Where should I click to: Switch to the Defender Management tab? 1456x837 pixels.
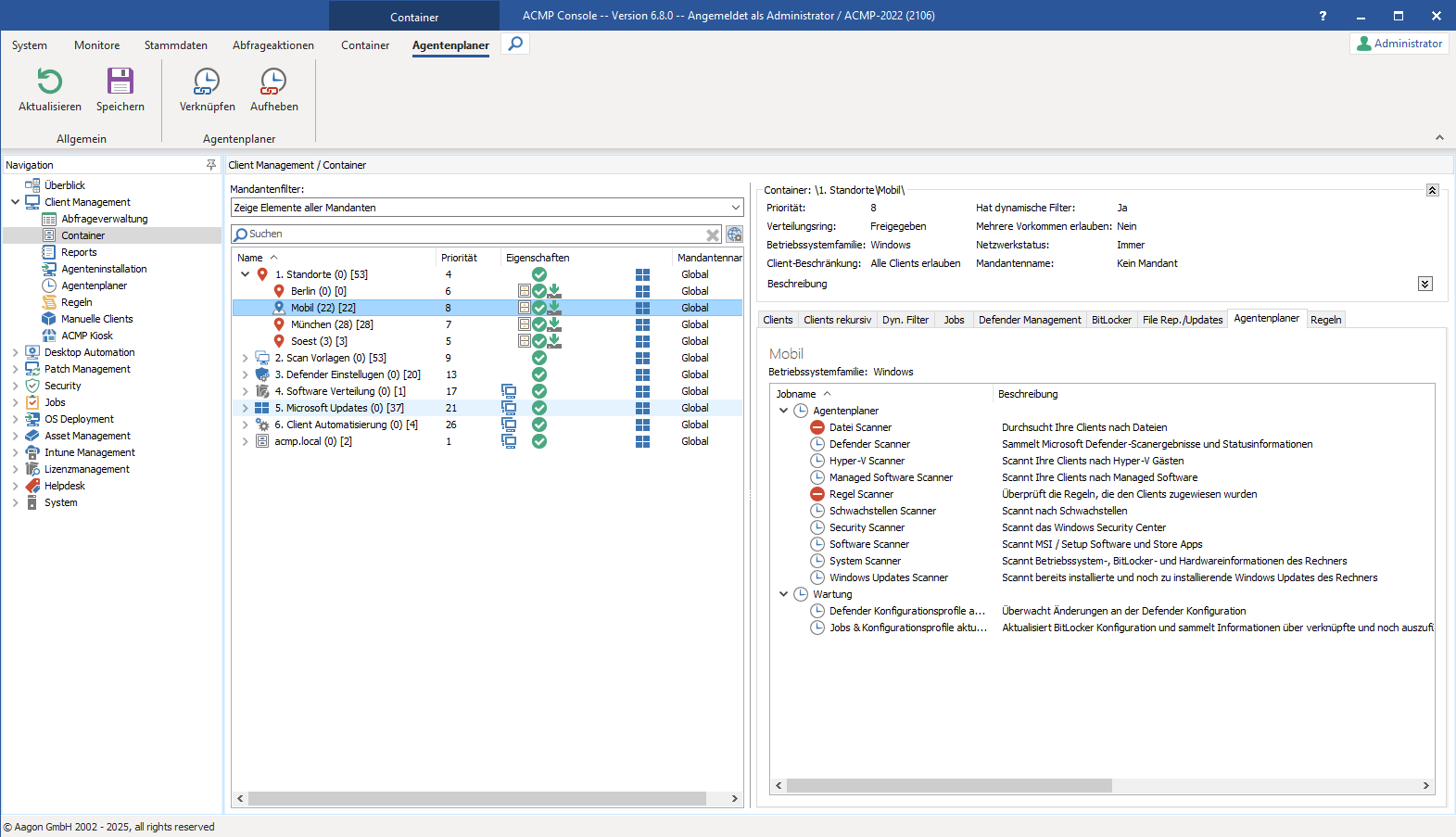[1029, 320]
